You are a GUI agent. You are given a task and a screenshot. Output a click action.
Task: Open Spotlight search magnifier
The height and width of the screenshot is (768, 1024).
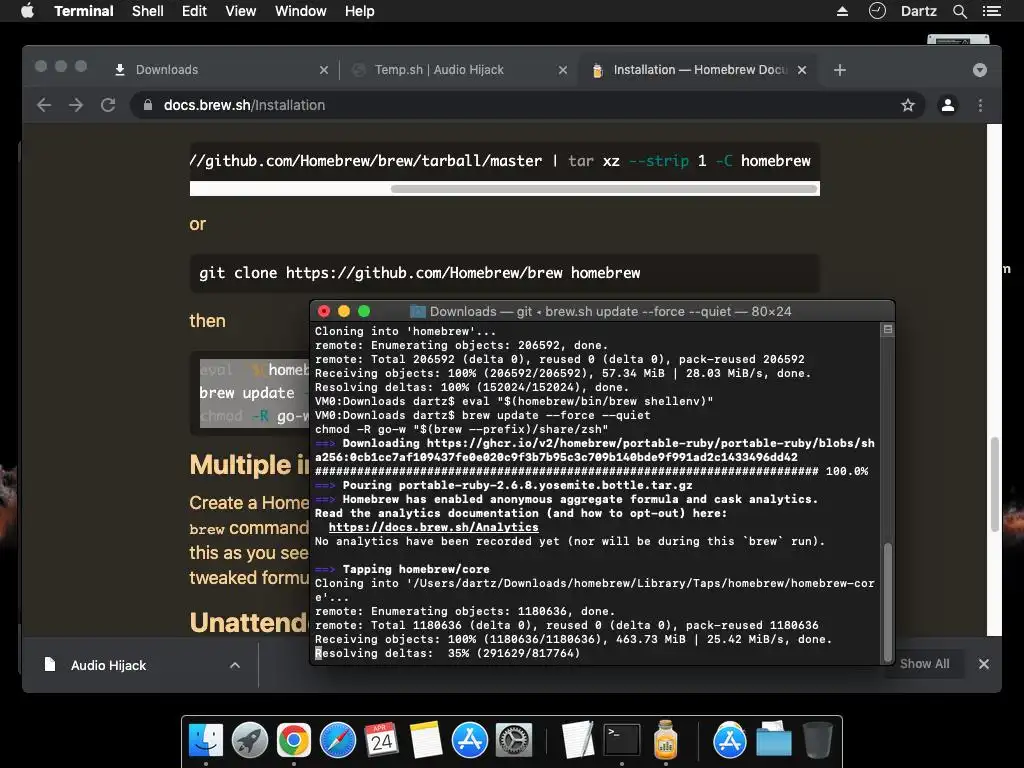pos(959,11)
